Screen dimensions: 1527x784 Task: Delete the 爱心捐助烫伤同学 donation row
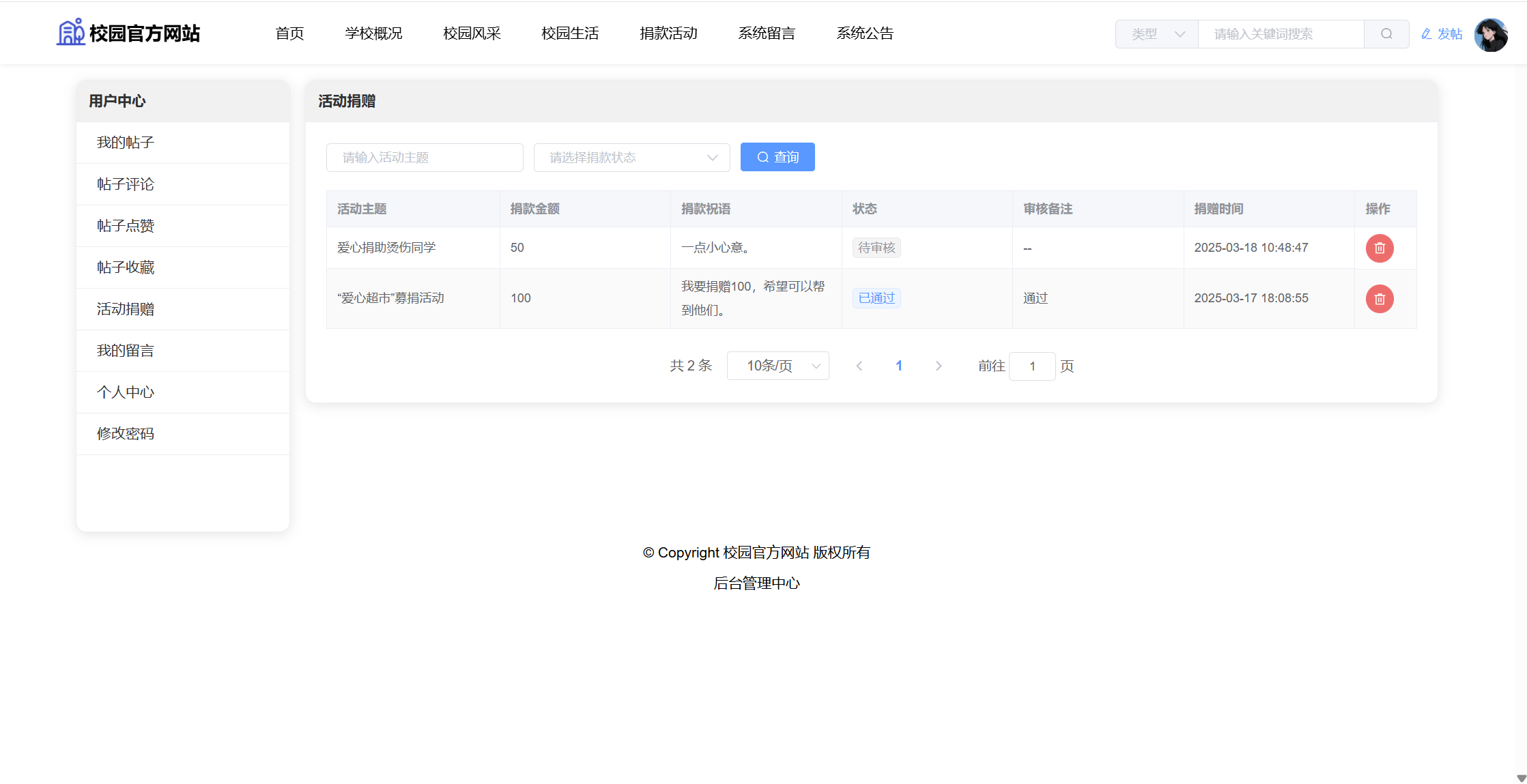tap(1379, 248)
